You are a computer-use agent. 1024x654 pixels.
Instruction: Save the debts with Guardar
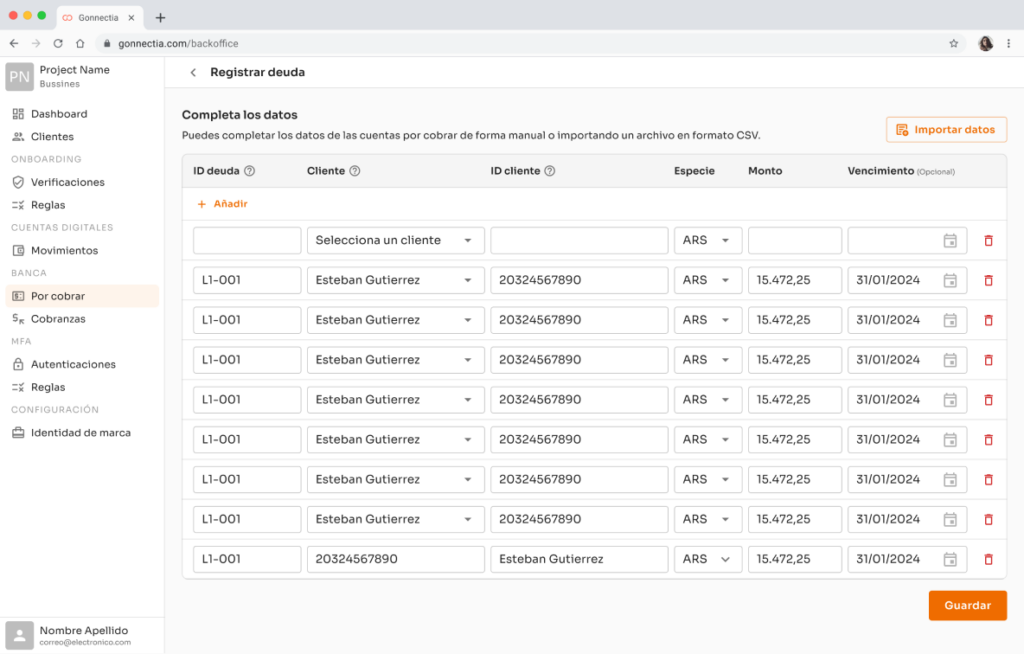click(967, 605)
